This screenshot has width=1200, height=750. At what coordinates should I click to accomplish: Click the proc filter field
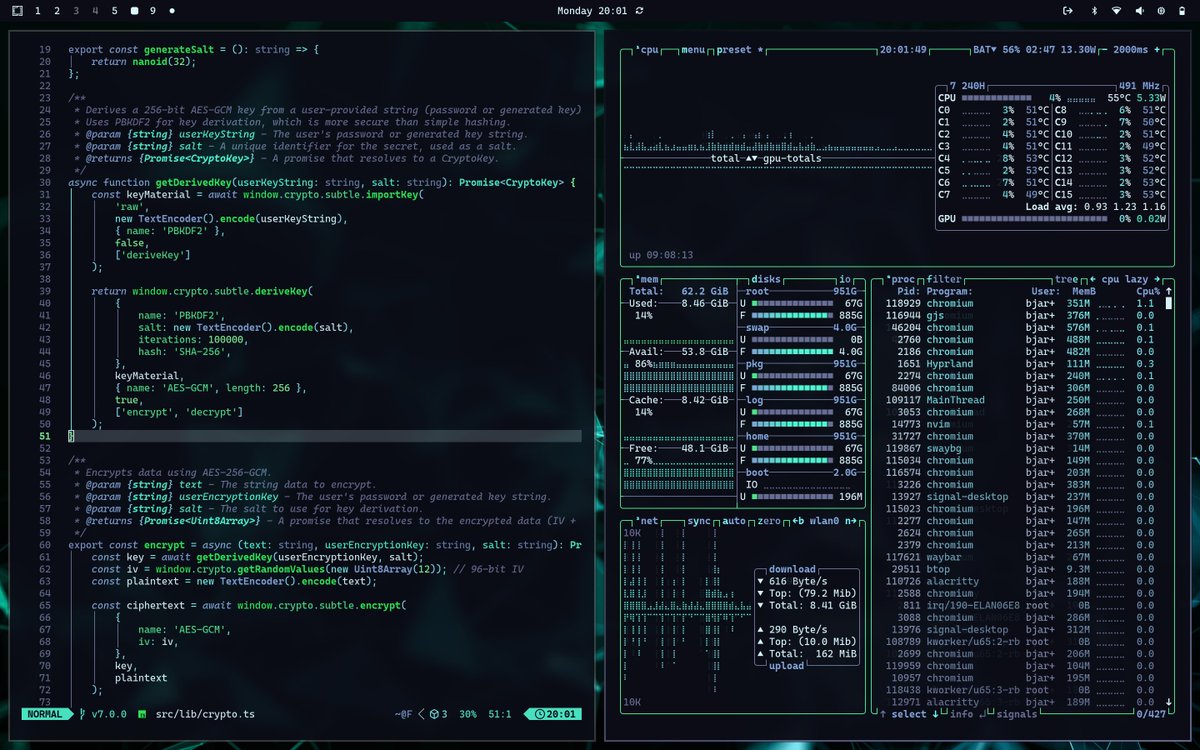pyautogui.click(x=944, y=279)
